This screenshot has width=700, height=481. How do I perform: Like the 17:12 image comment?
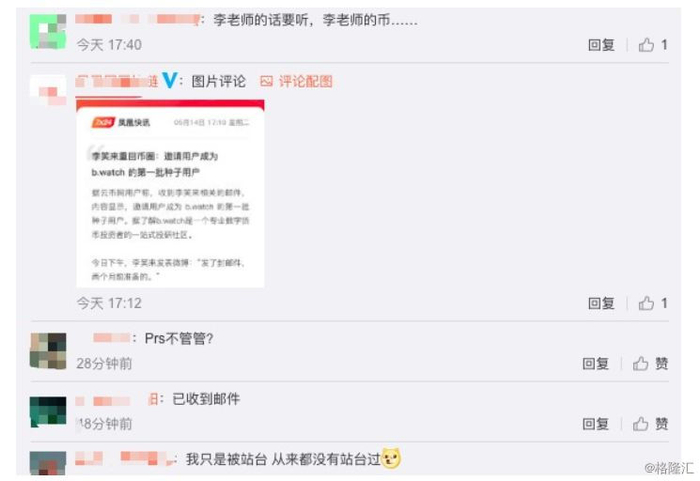[646, 303]
